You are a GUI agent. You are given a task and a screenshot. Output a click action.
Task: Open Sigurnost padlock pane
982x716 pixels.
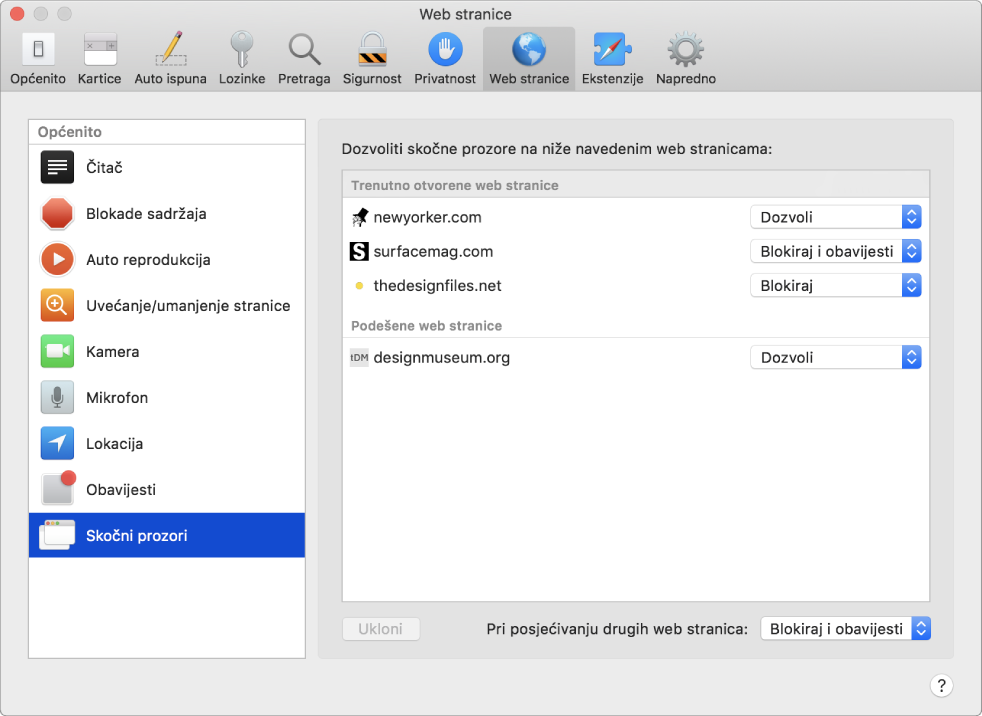pos(372,60)
